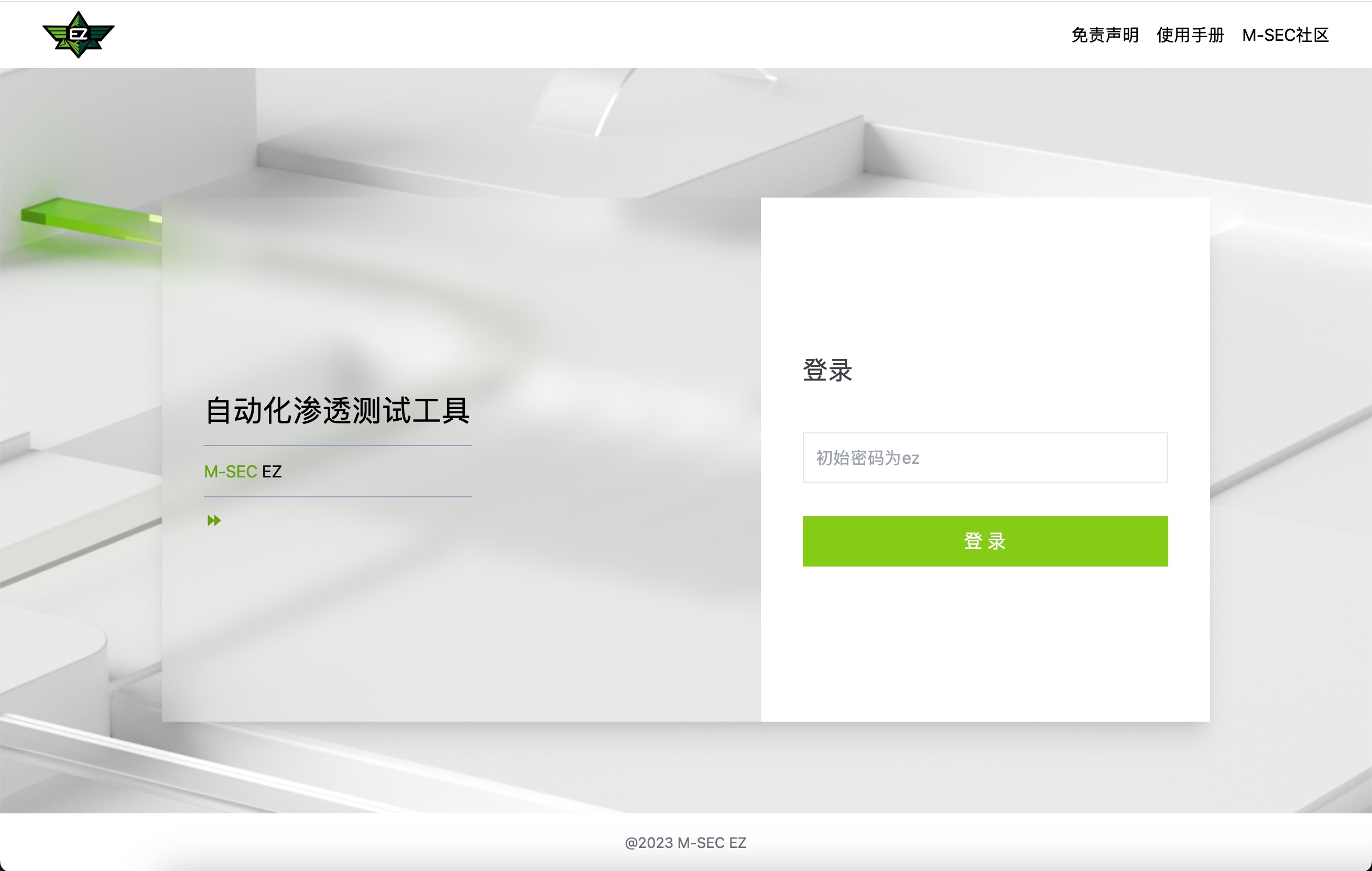The height and width of the screenshot is (871, 1372).
Task: Click the 登录 title above the field
Action: click(x=827, y=371)
